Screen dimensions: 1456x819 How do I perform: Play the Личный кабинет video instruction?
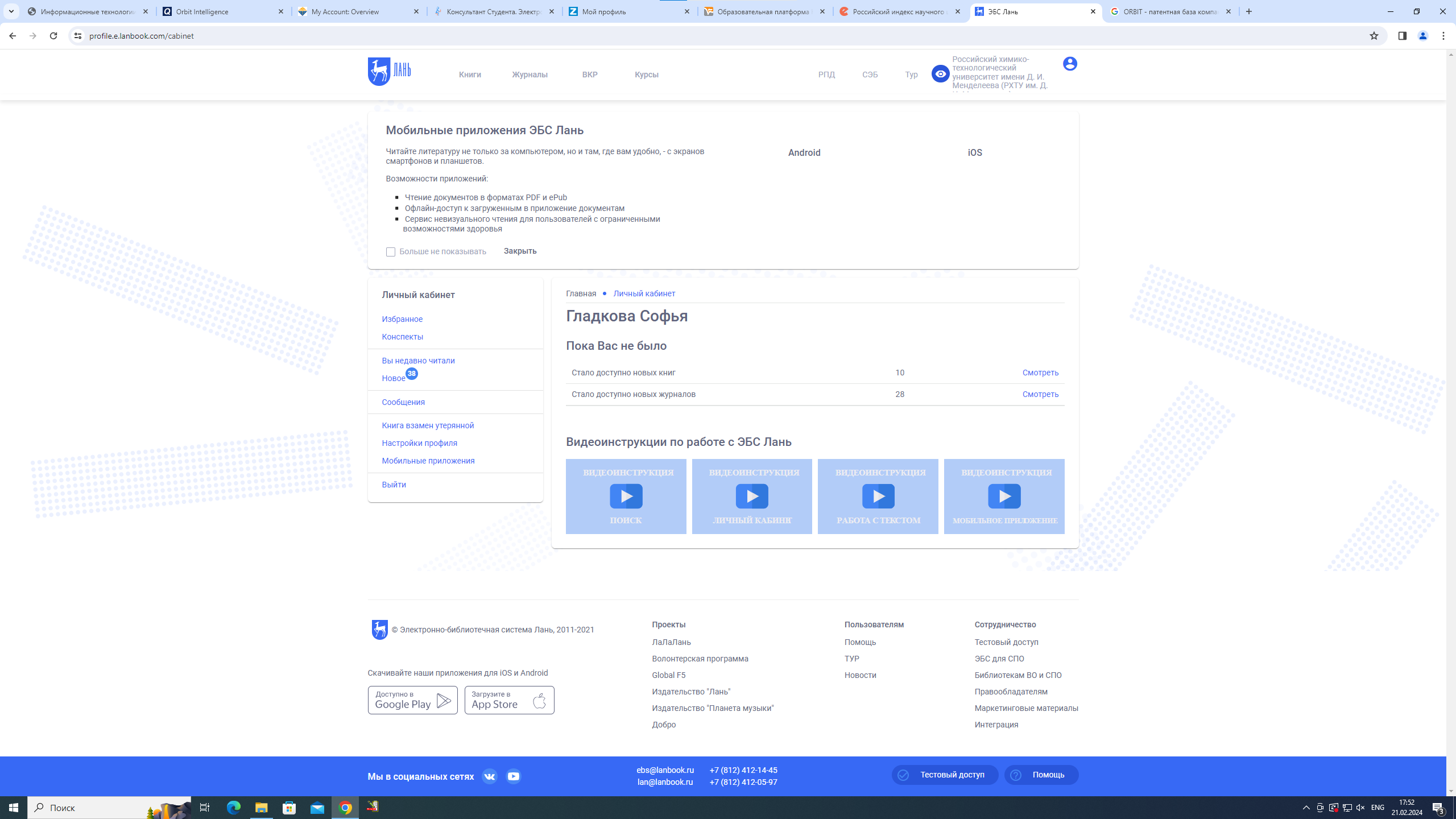pos(752,497)
